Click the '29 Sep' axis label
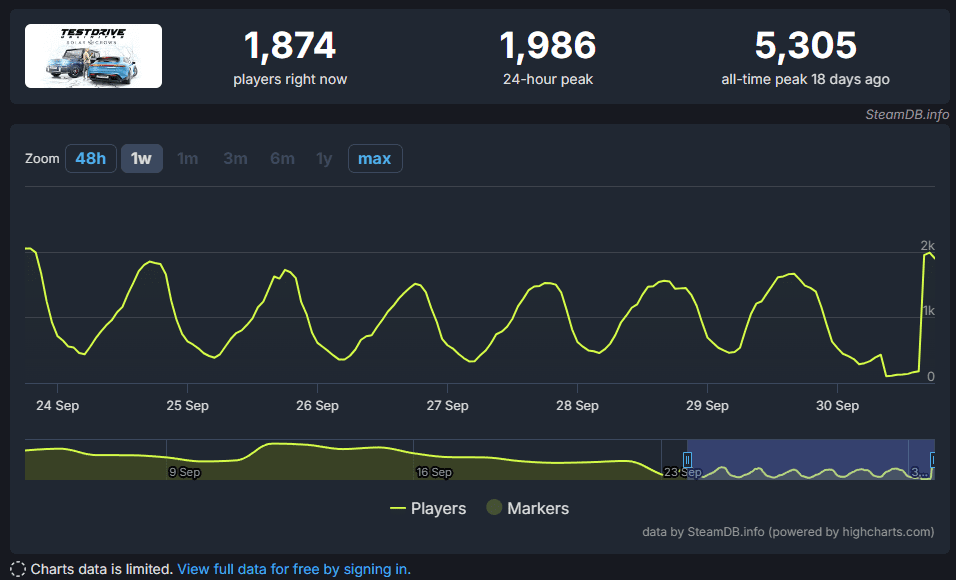The height and width of the screenshot is (580, 956). click(x=707, y=406)
